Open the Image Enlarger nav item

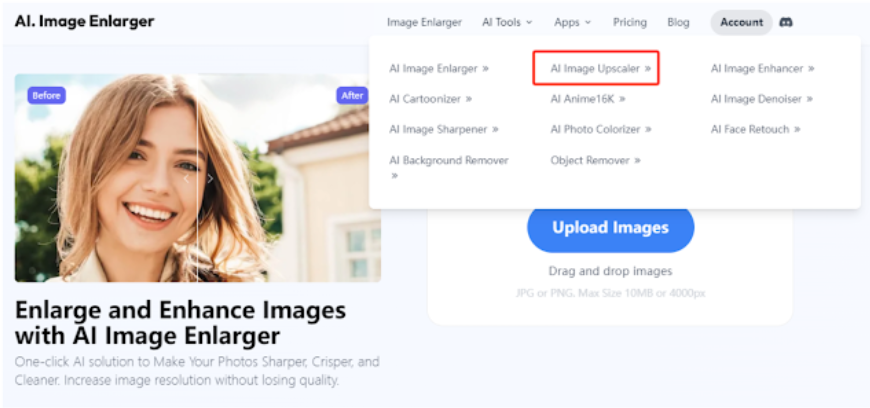[424, 22]
